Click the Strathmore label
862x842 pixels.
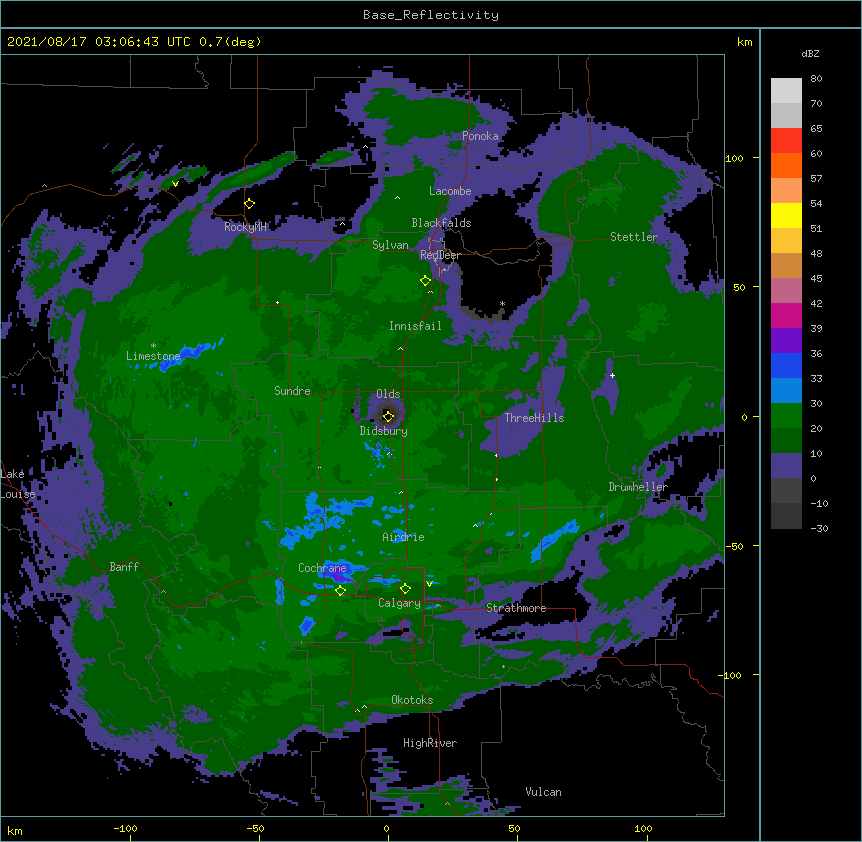click(x=516, y=608)
